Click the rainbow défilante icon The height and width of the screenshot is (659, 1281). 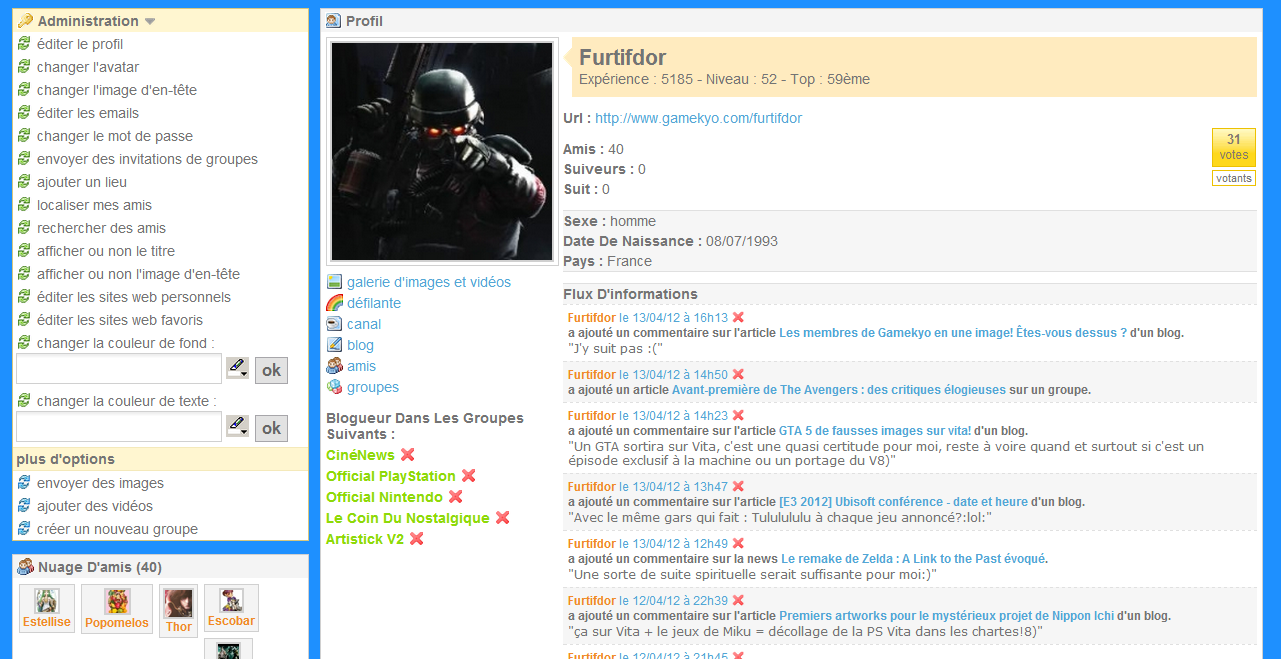(x=335, y=303)
